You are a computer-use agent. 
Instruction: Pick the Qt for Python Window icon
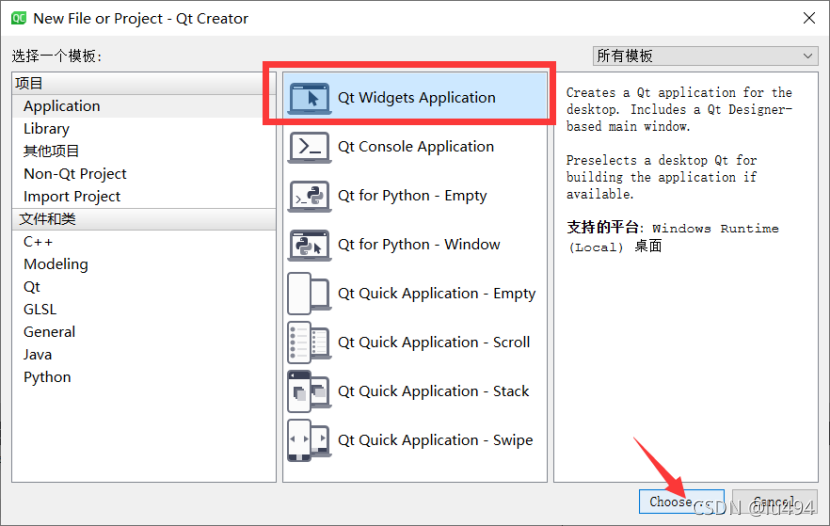[309, 244]
